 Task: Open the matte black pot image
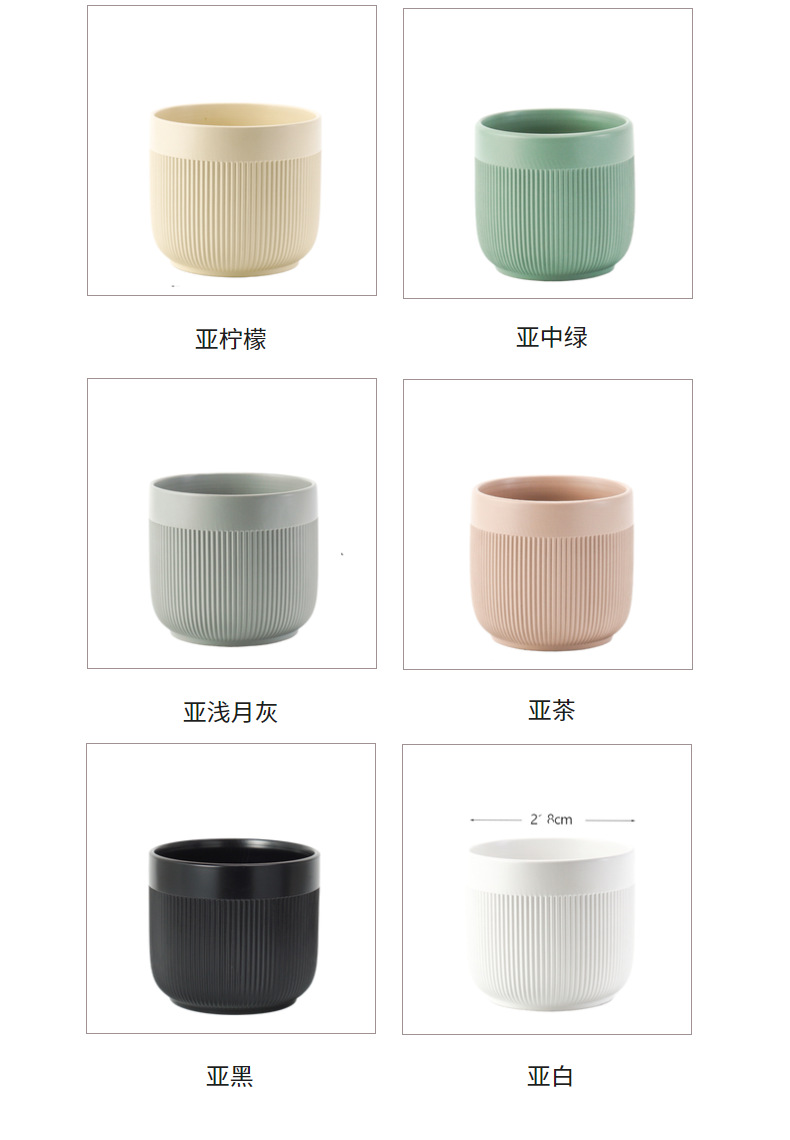[231, 888]
